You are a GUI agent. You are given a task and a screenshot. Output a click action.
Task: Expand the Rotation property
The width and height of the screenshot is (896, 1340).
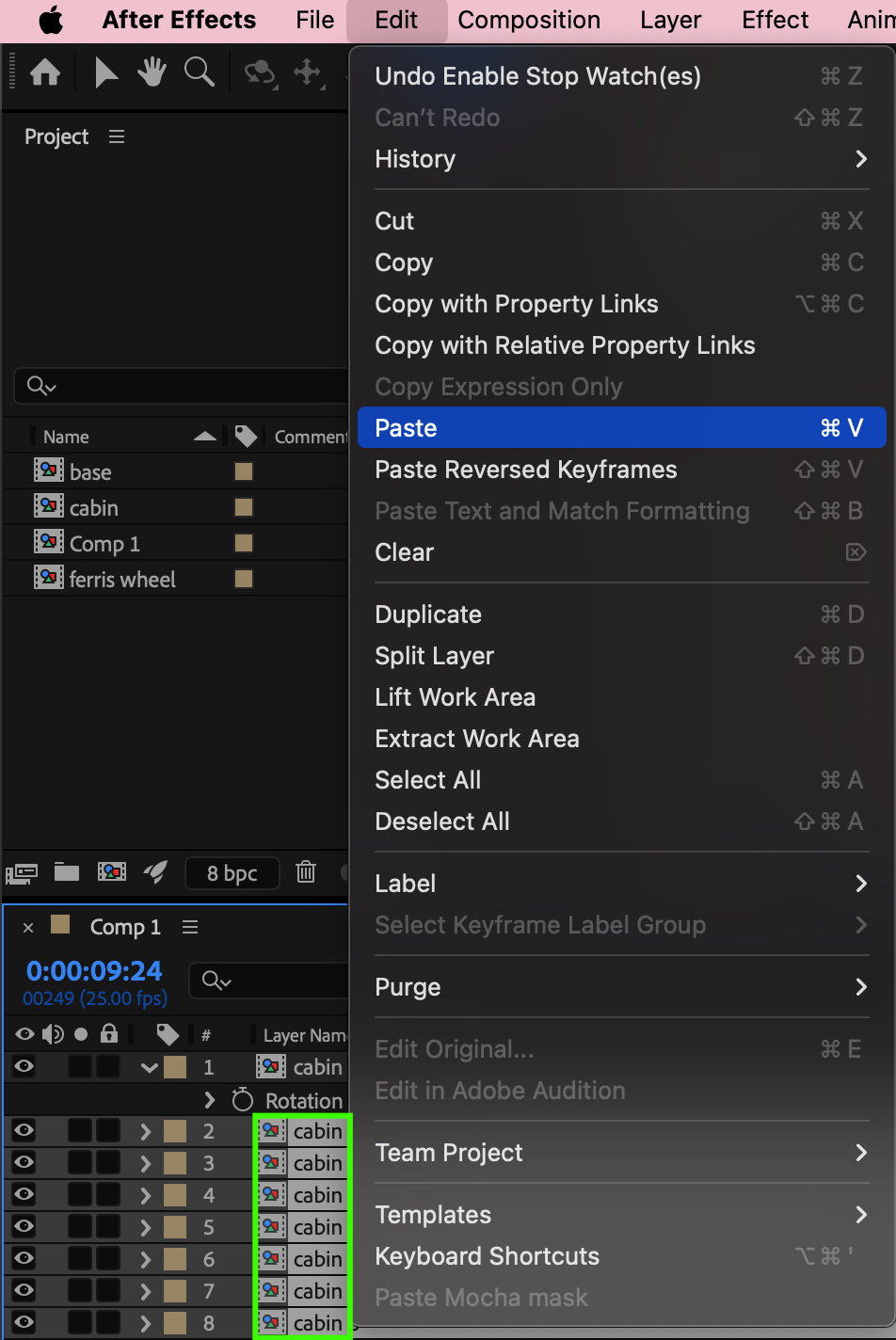(210, 1100)
